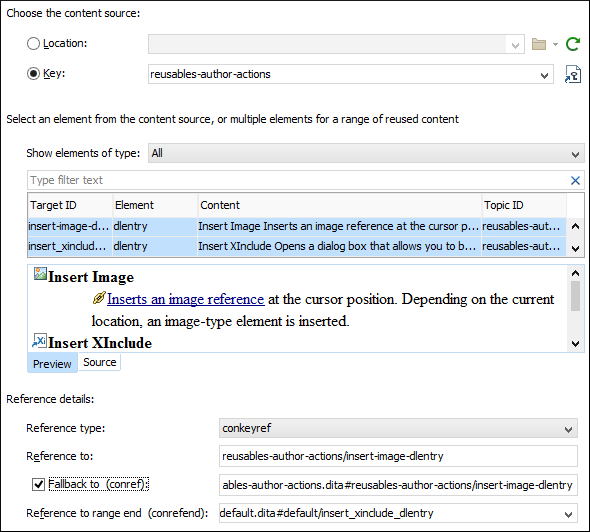Switch to the Preview tab

52,363
